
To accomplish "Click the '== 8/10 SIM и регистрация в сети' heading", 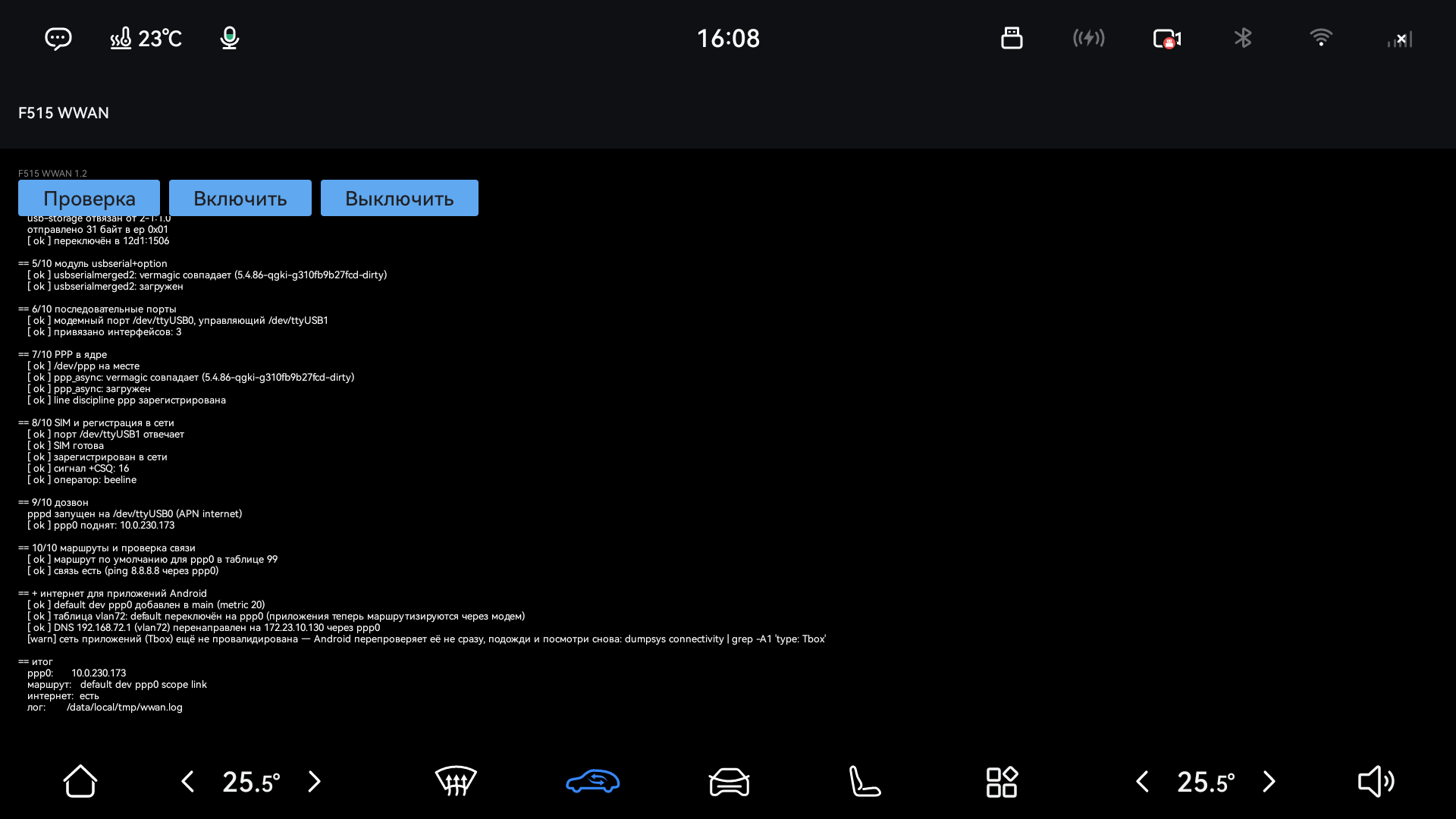I will click(96, 423).
